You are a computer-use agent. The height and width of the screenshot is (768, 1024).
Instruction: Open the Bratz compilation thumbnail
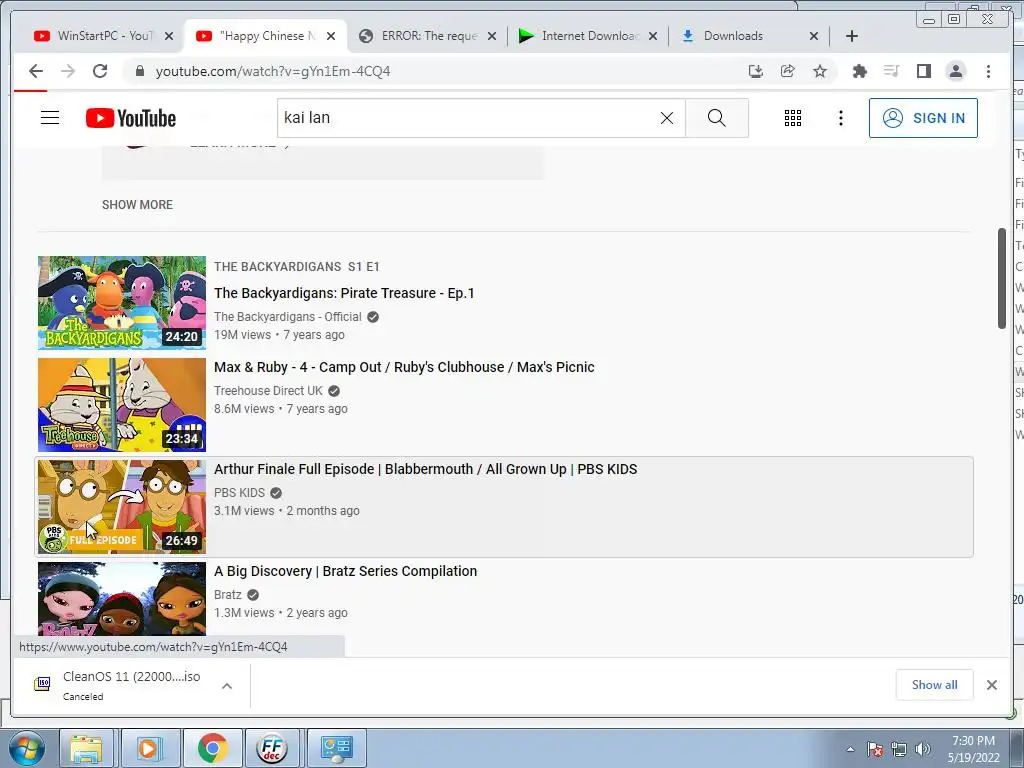pyautogui.click(x=121, y=599)
